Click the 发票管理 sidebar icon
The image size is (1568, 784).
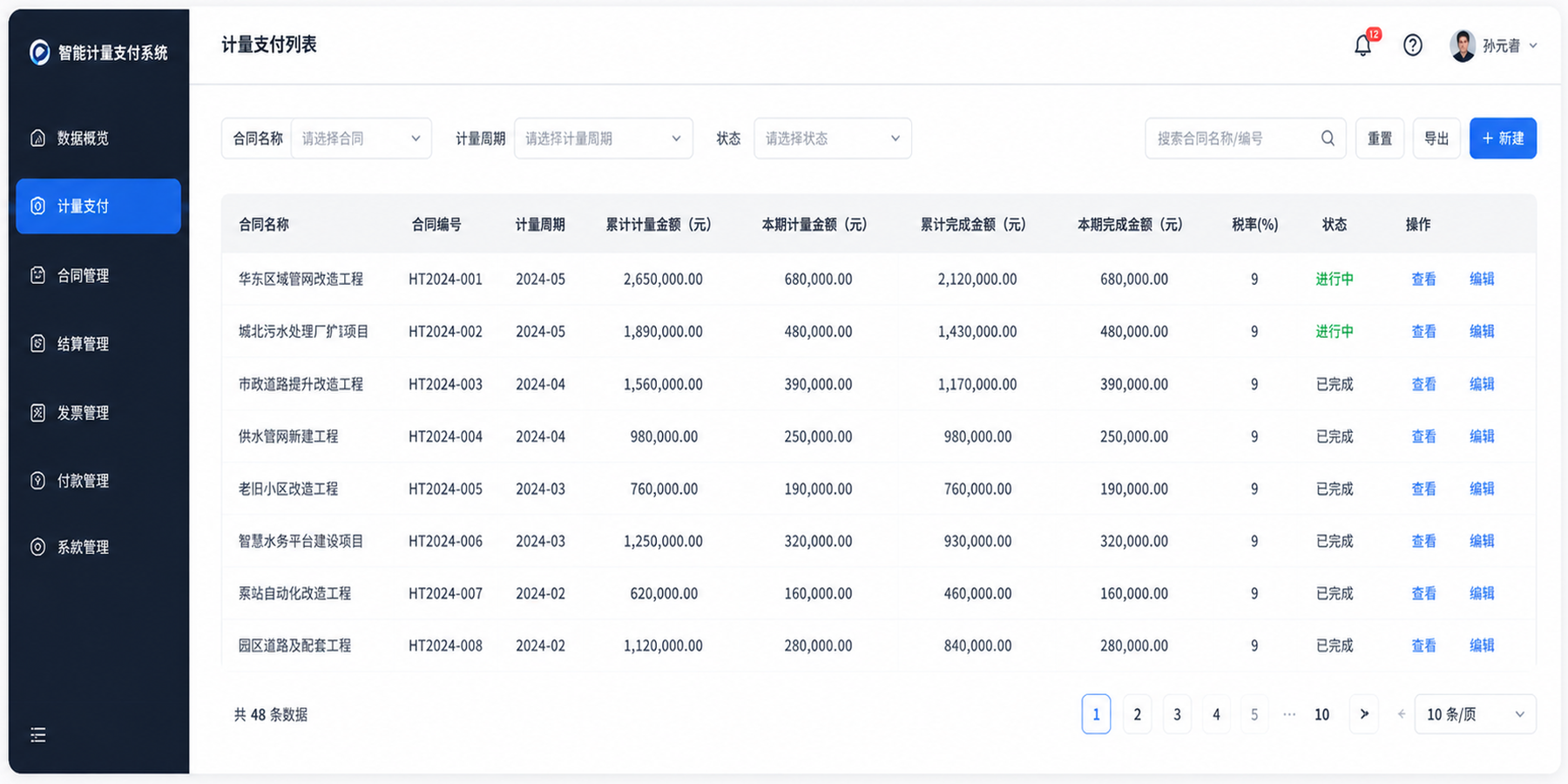pos(37,412)
